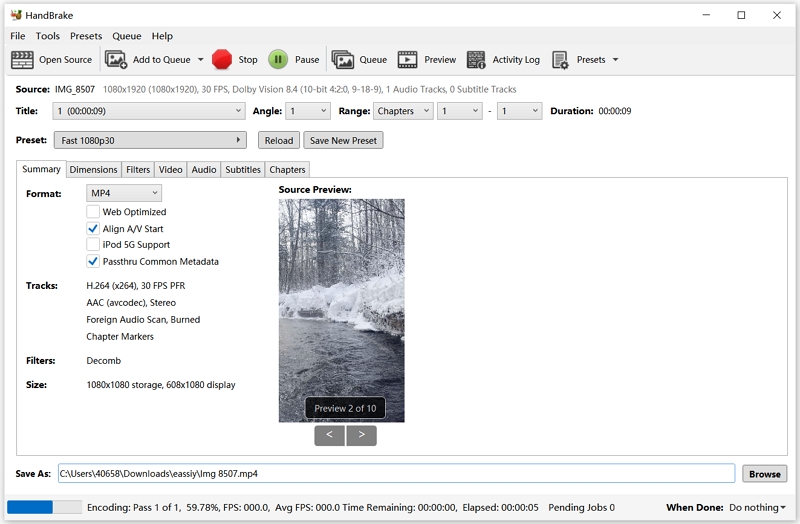Click the encoding progress bar
Image resolution: width=800 pixels, height=524 pixels.
pos(44,507)
